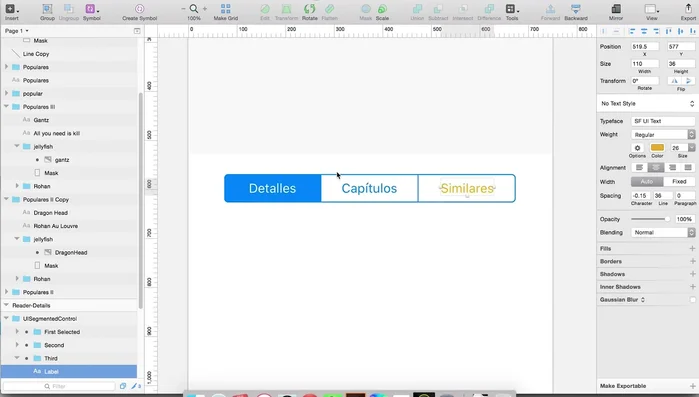The image size is (699, 397).
Task: Click the Similares segment text on canvas
Action: 467,188
